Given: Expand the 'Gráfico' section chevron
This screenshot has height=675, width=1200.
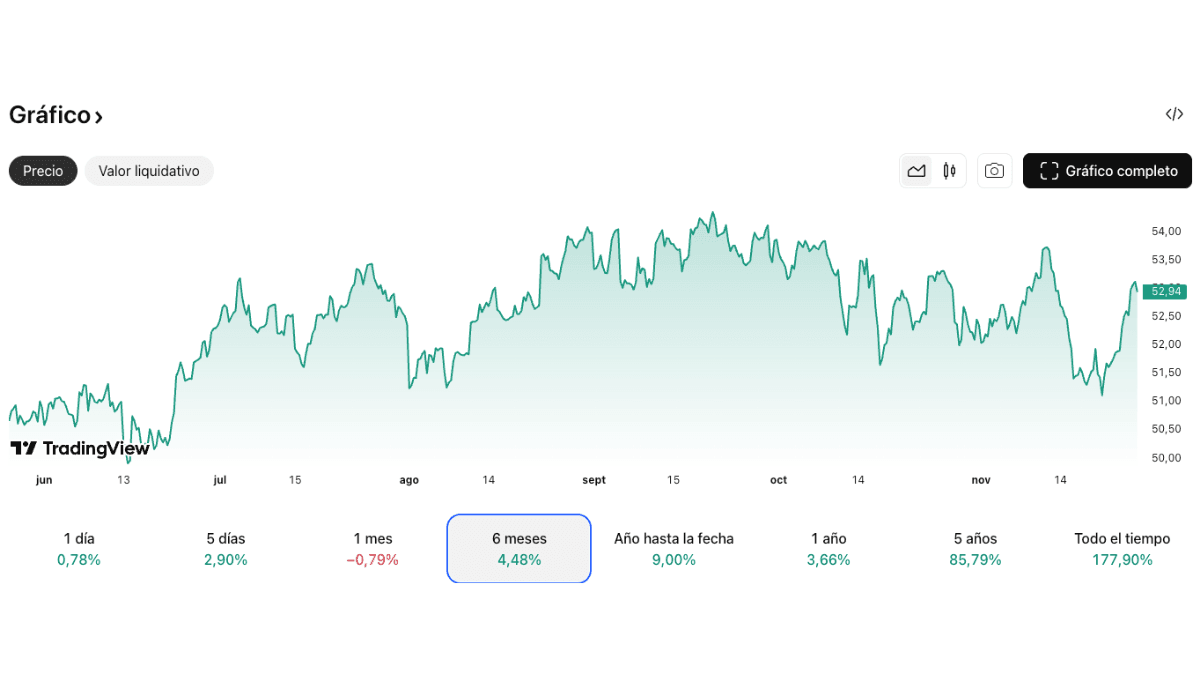Looking at the screenshot, I should tap(97, 116).
